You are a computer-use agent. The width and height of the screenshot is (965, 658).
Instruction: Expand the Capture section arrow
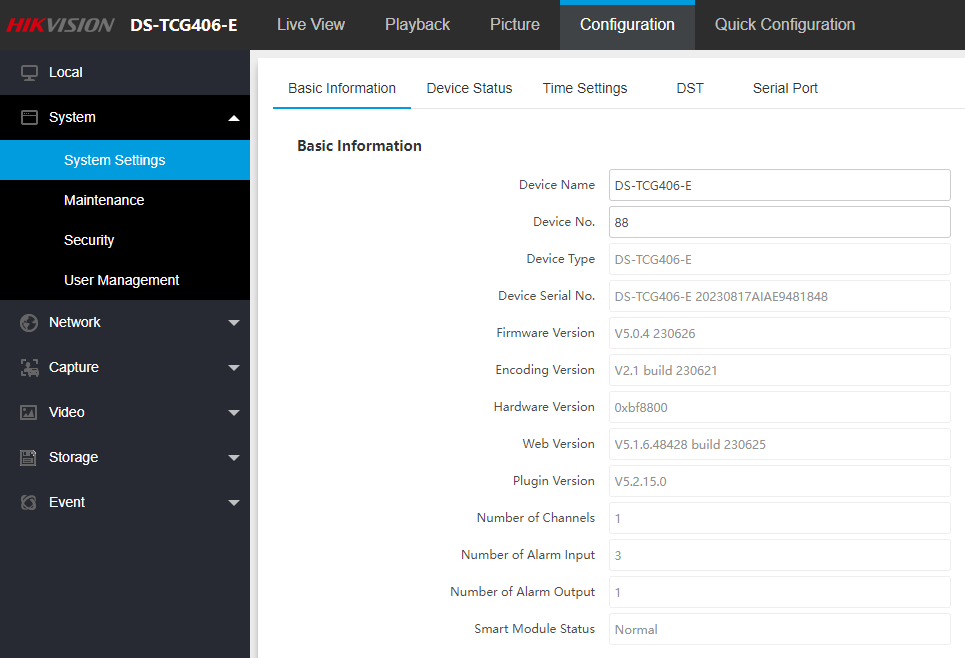pos(234,368)
